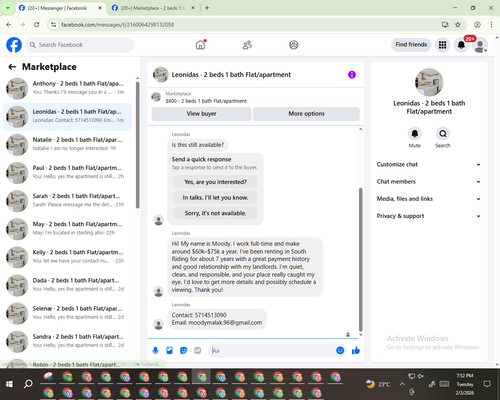This screenshot has width=500, height=400.
Task: Close the Marketplace browser tab
Action: [193, 8]
